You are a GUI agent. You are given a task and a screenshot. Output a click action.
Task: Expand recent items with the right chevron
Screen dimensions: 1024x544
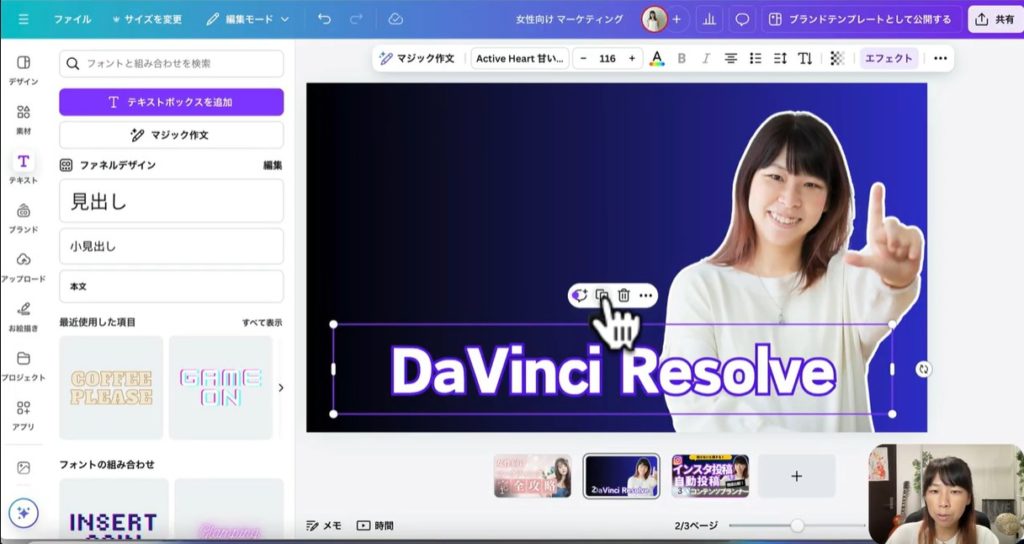280,387
